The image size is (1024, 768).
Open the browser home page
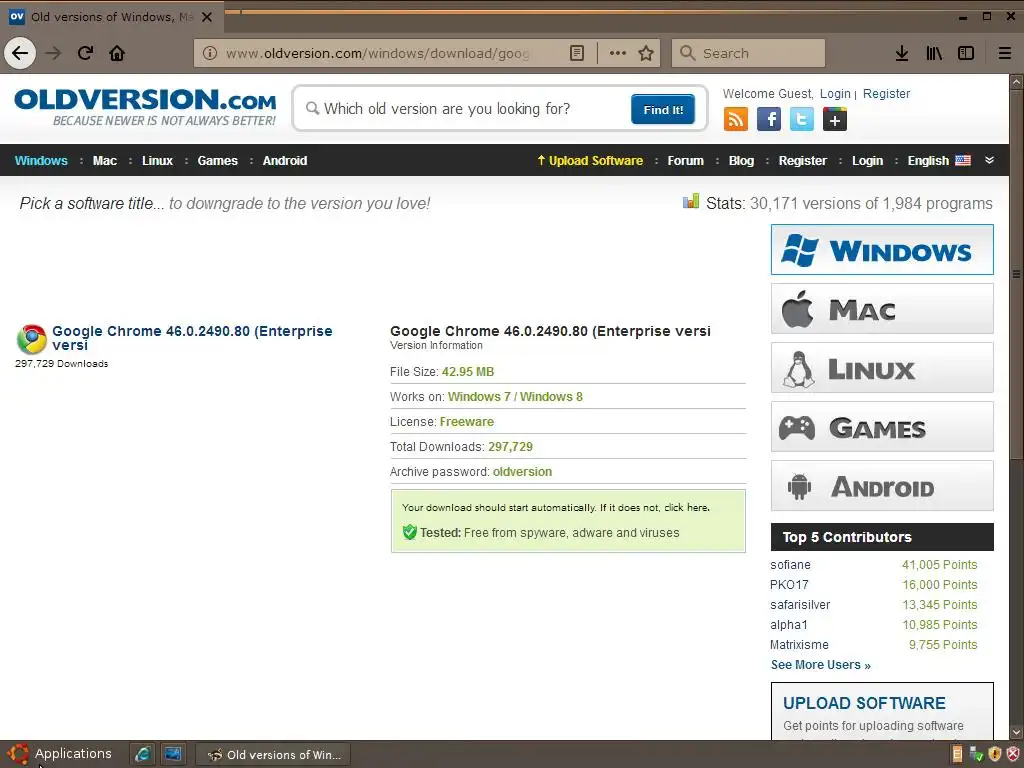[x=117, y=53]
